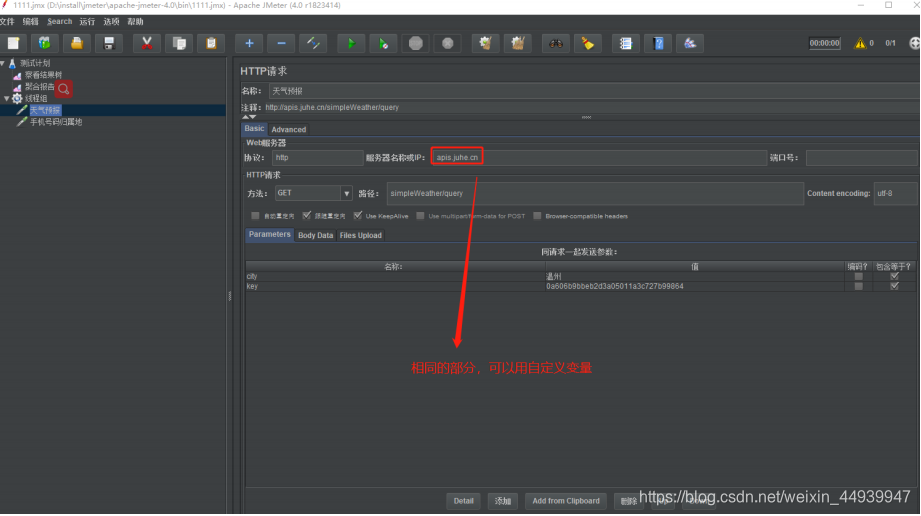
Task: Click the Help question mark icon
Action: point(658,43)
